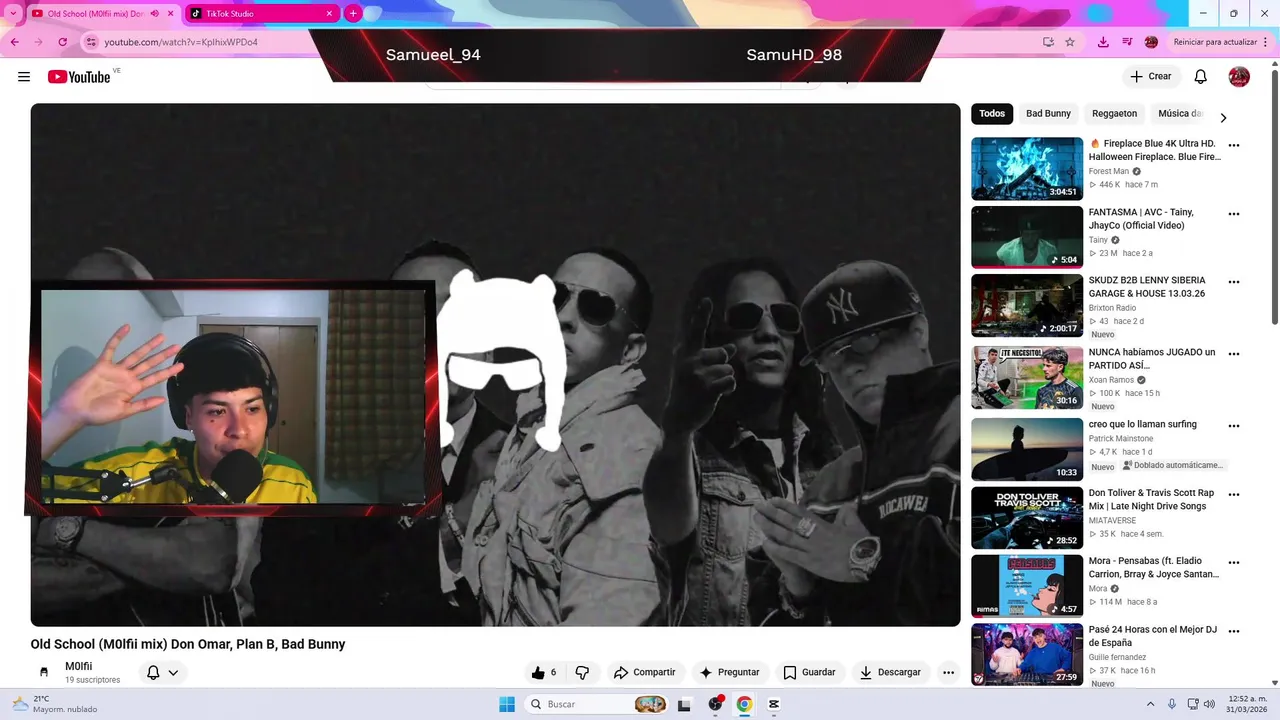Open the M0lfii channel name link

coord(78,667)
